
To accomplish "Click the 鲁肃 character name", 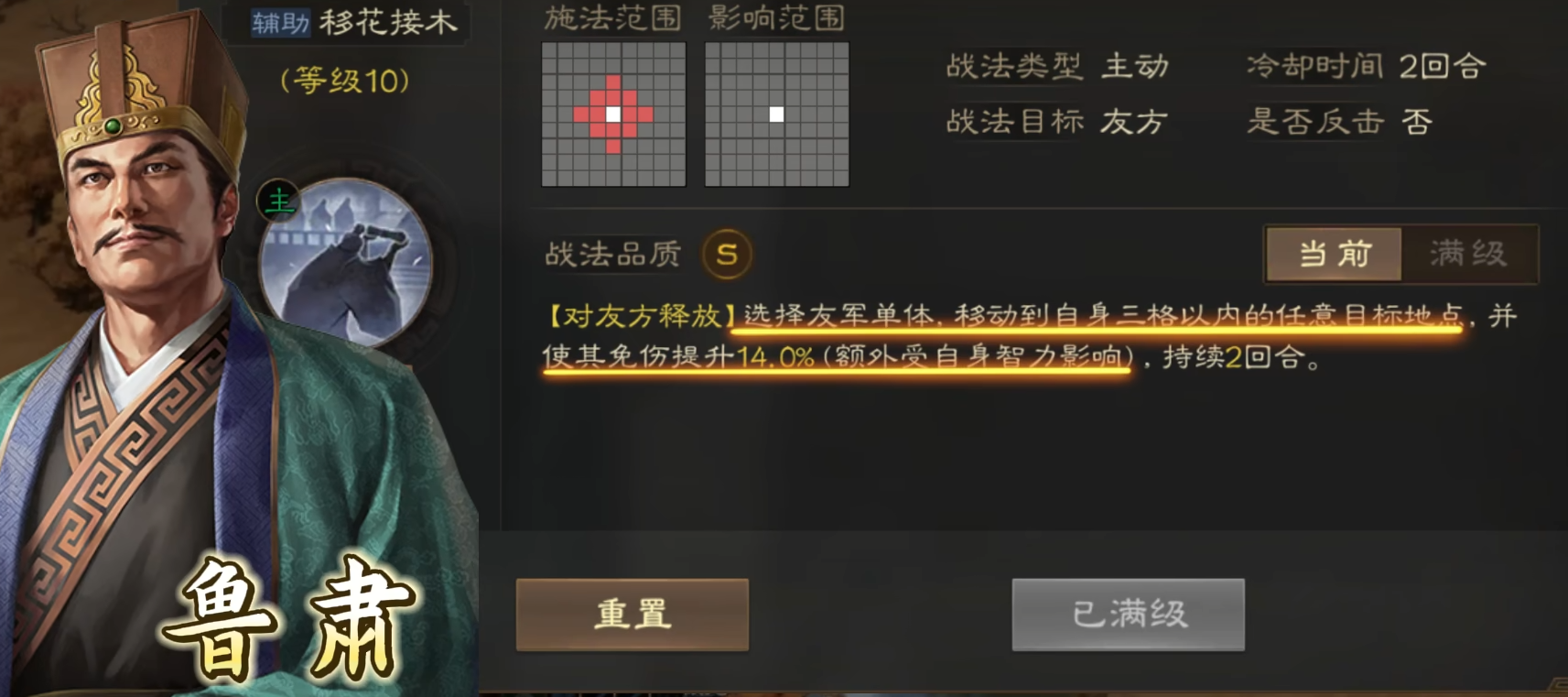I will tap(290, 620).
